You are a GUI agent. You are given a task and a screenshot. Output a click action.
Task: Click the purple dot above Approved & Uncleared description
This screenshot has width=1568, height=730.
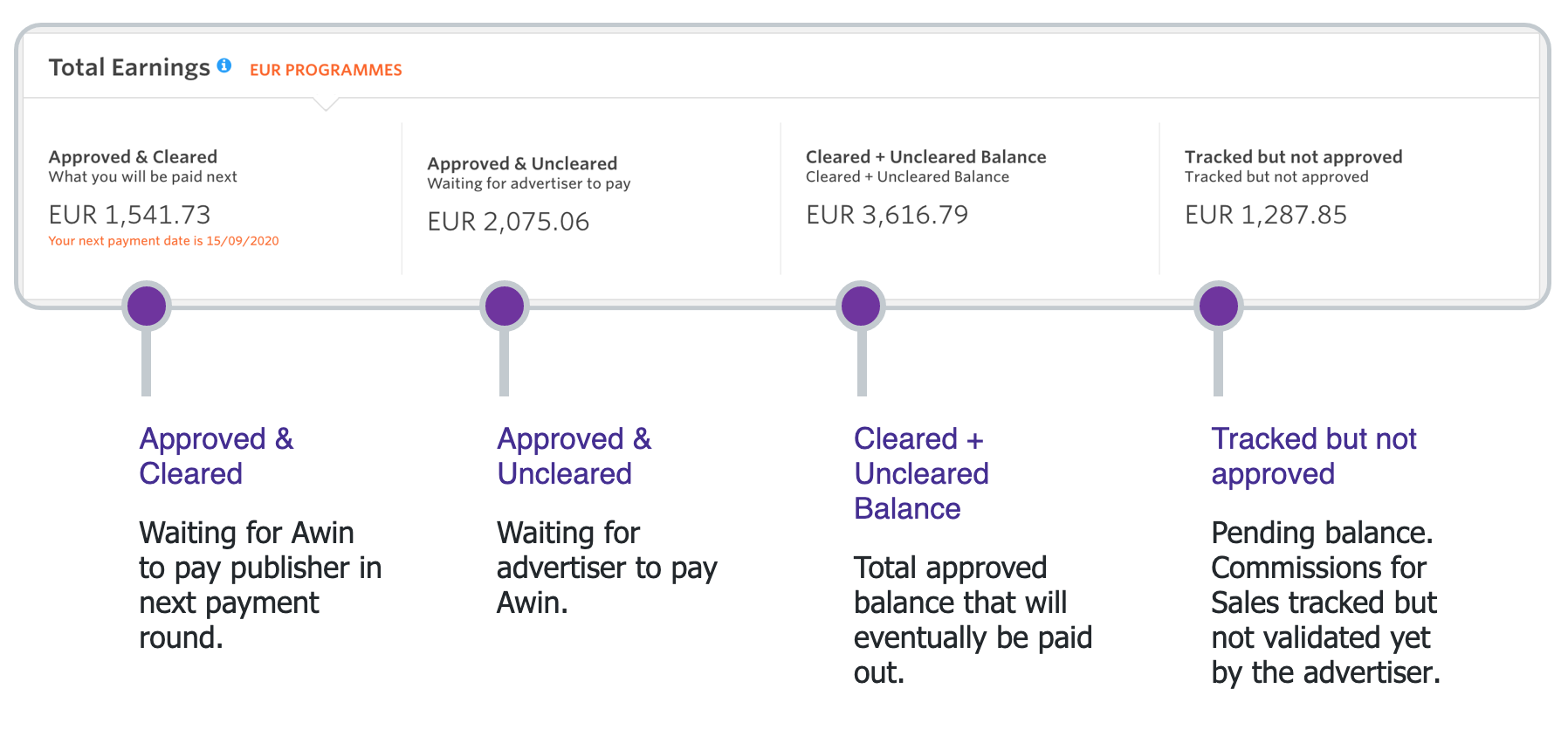pos(504,305)
